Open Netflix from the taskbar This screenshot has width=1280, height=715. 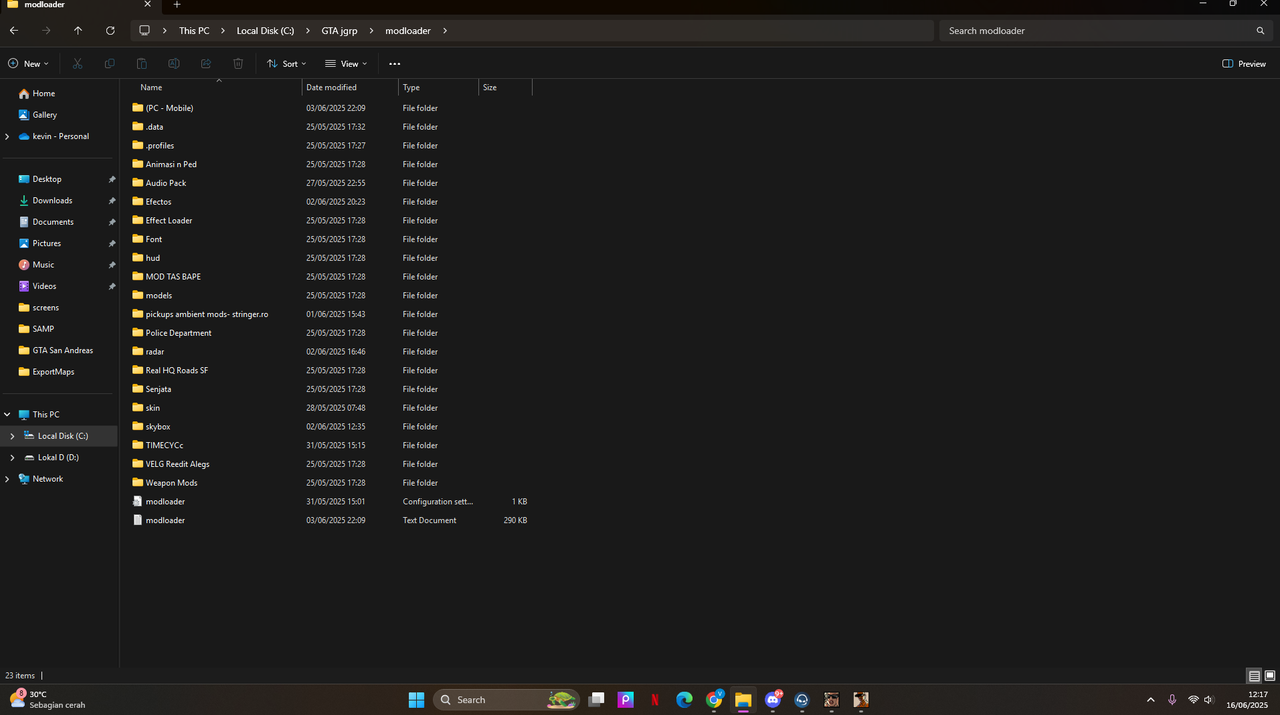pos(655,700)
